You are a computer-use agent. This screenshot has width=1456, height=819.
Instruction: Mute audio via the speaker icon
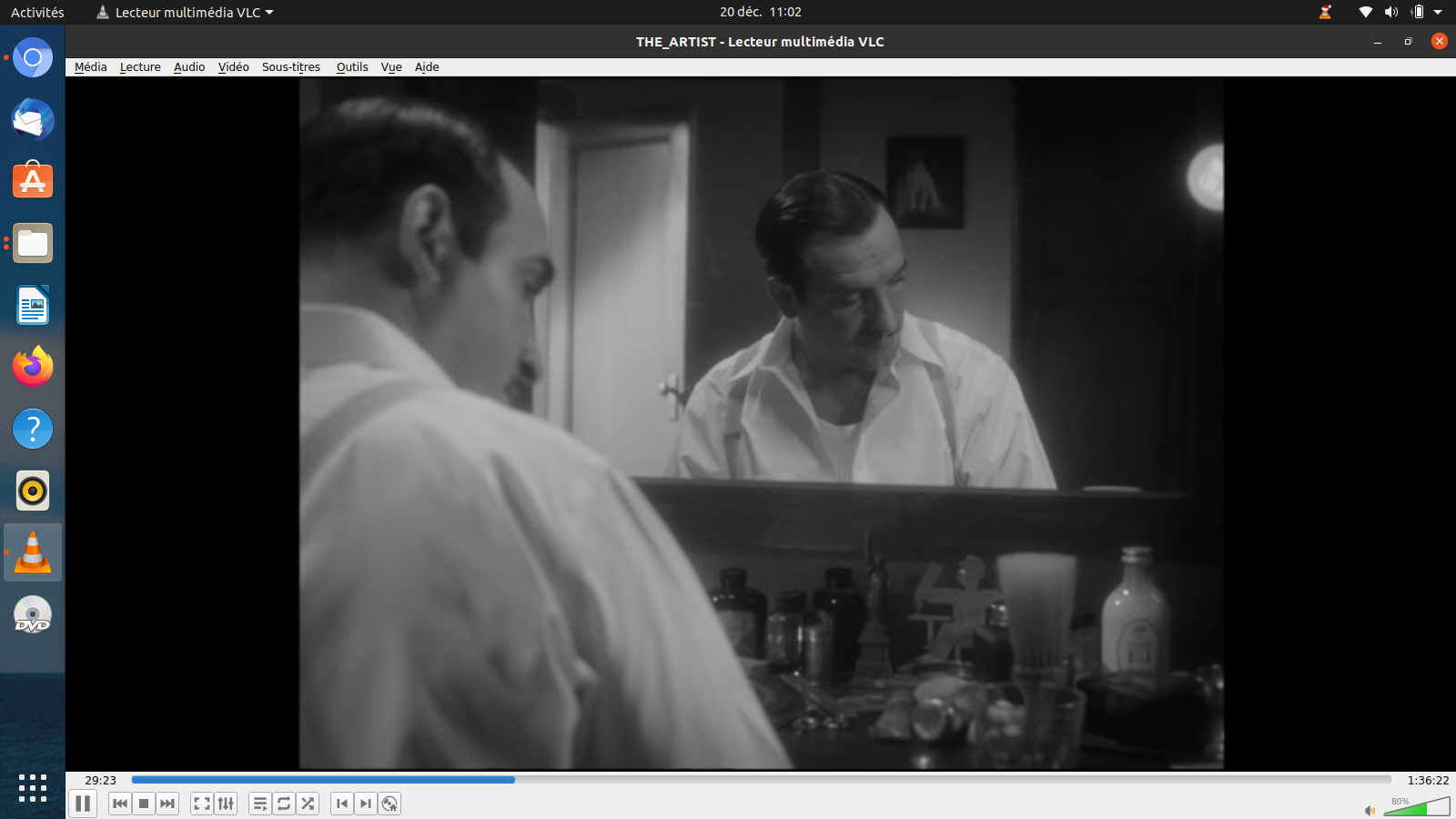coord(1370,810)
